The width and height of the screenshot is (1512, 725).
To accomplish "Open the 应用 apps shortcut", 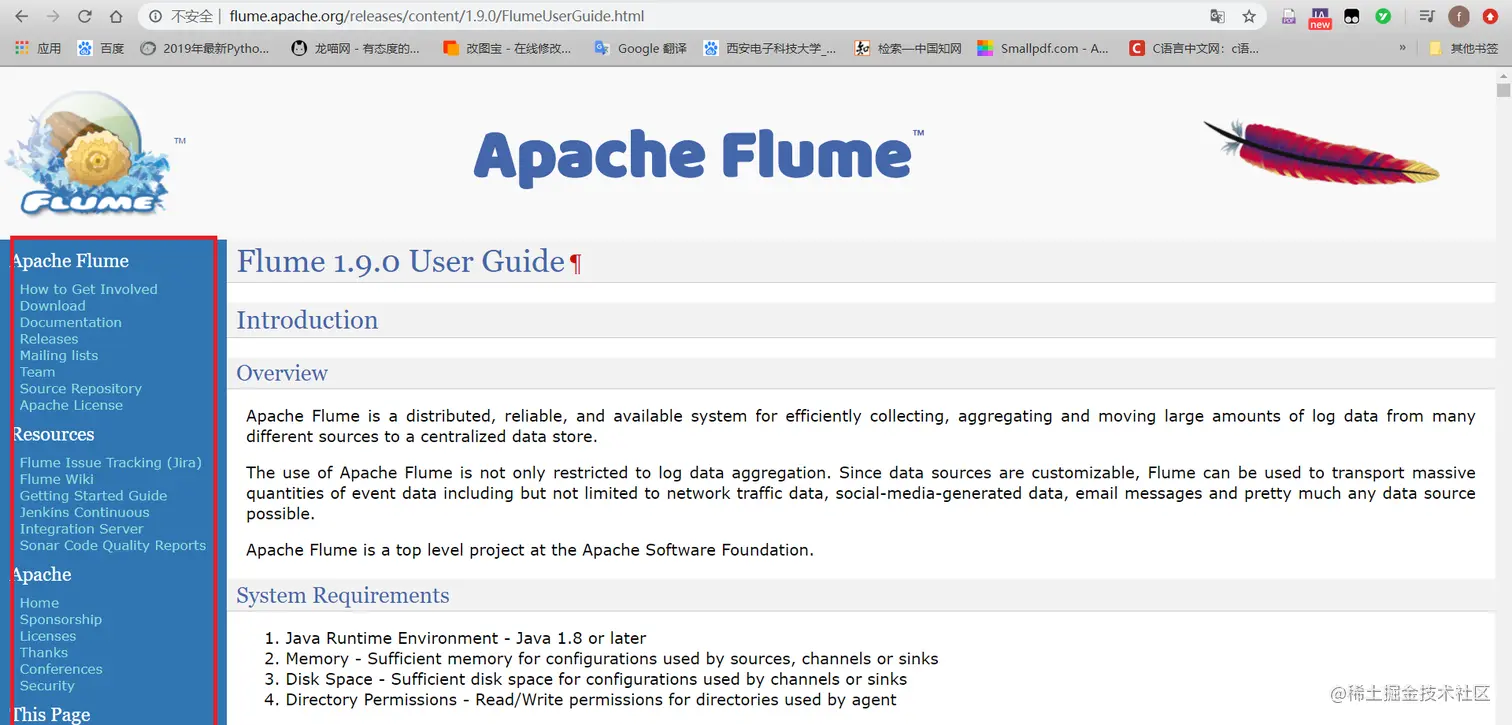I will pos(38,48).
